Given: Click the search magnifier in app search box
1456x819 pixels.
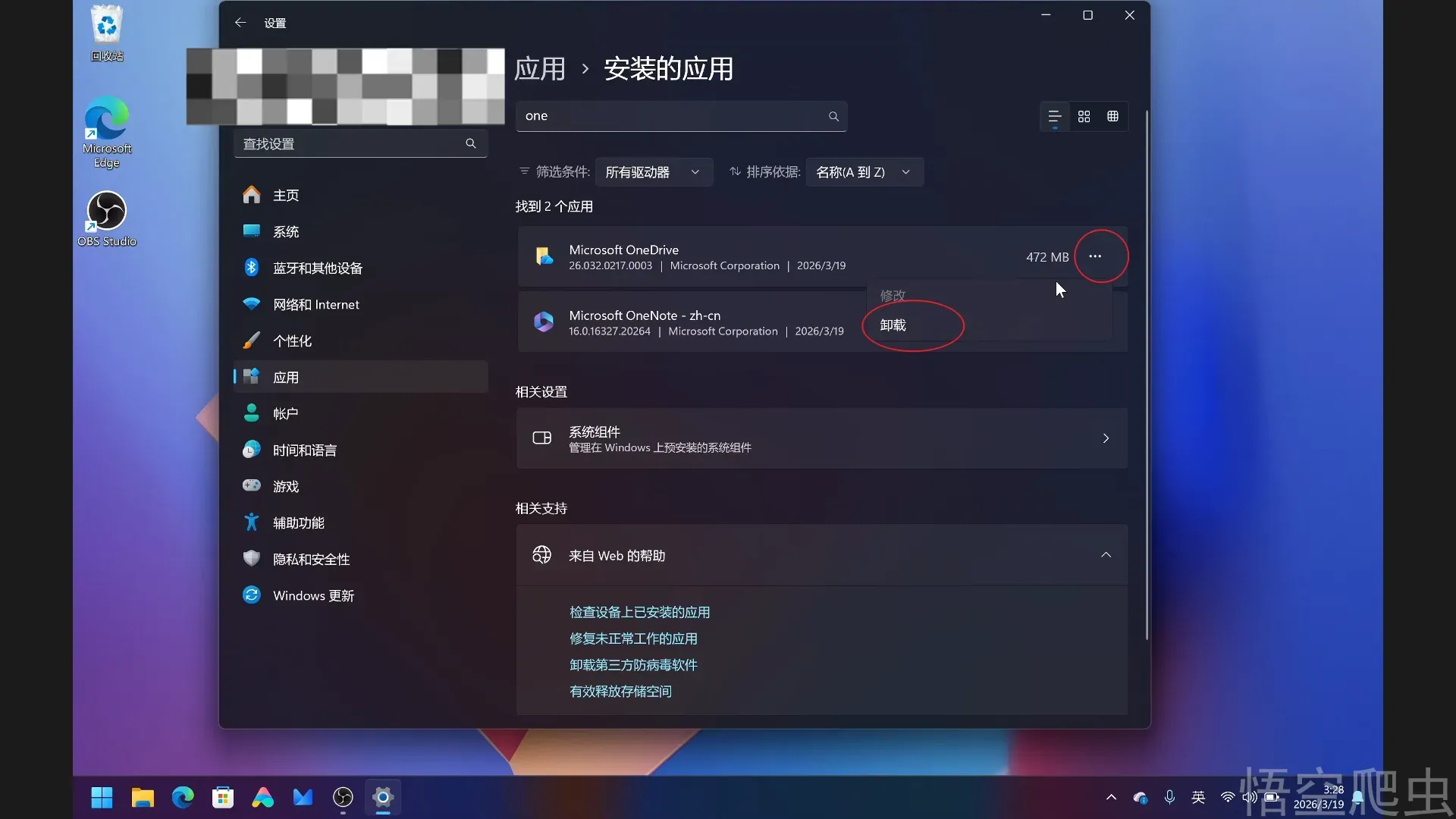Looking at the screenshot, I should [x=833, y=116].
